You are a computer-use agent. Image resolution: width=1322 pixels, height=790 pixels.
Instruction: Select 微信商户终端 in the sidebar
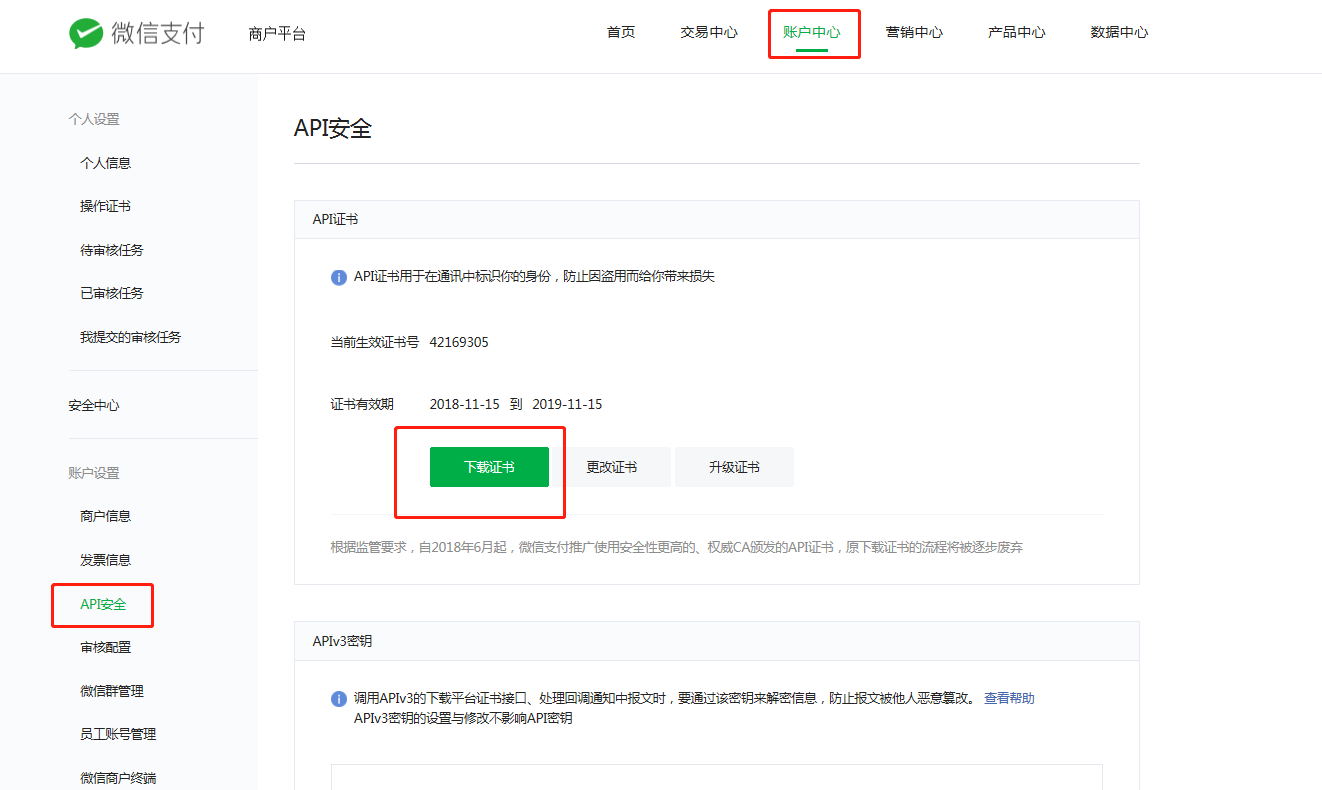click(x=118, y=778)
